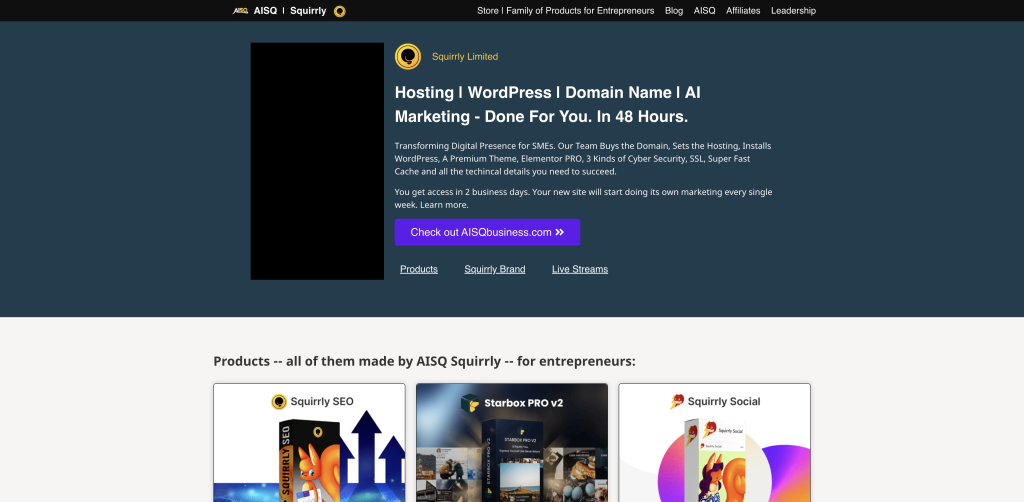
Task: Open the Blog menu item
Action: (674, 10)
